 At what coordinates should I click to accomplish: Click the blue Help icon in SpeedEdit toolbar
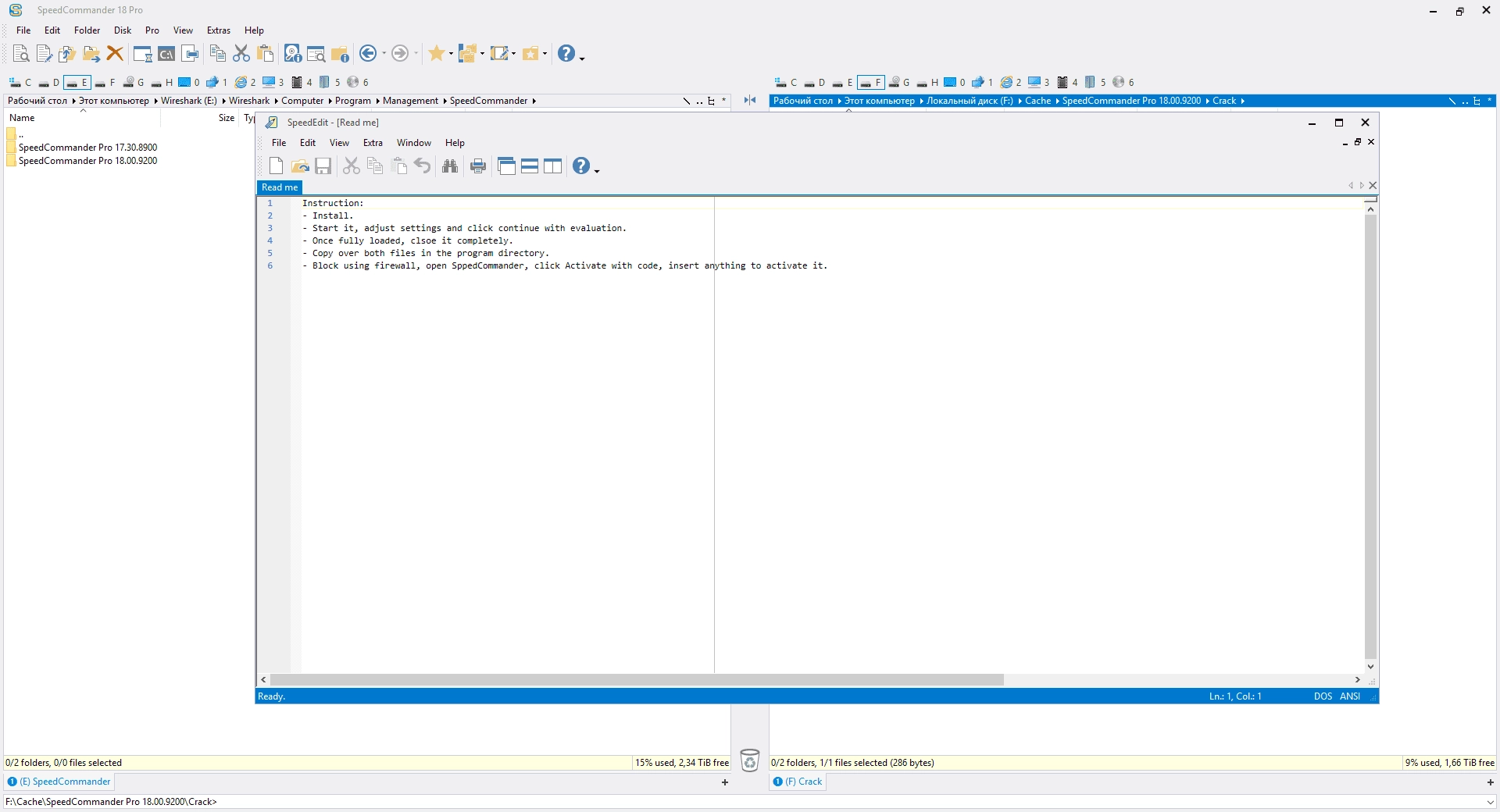[581, 166]
